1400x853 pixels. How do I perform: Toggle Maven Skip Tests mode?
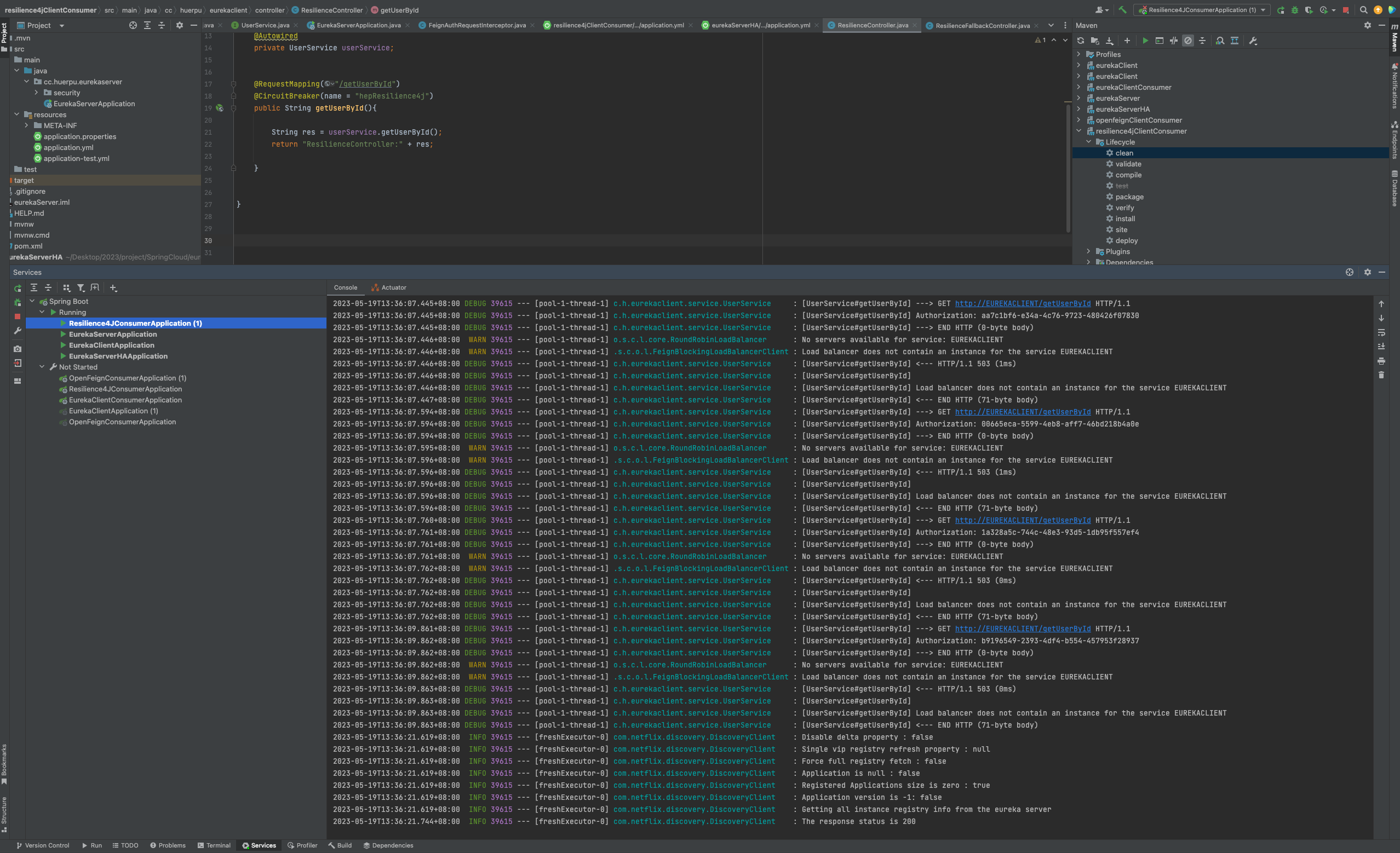tap(1187, 41)
